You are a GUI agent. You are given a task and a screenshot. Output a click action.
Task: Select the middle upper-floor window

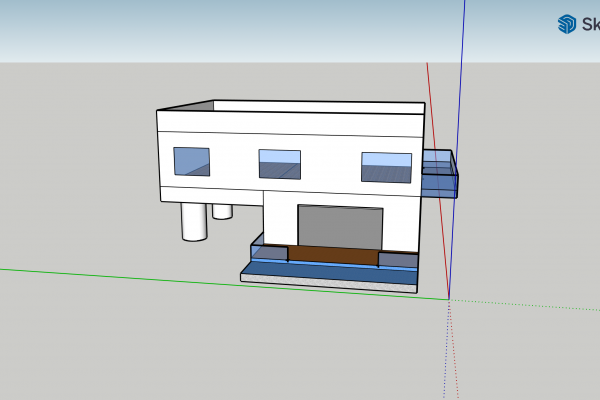pyautogui.click(x=279, y=165)
